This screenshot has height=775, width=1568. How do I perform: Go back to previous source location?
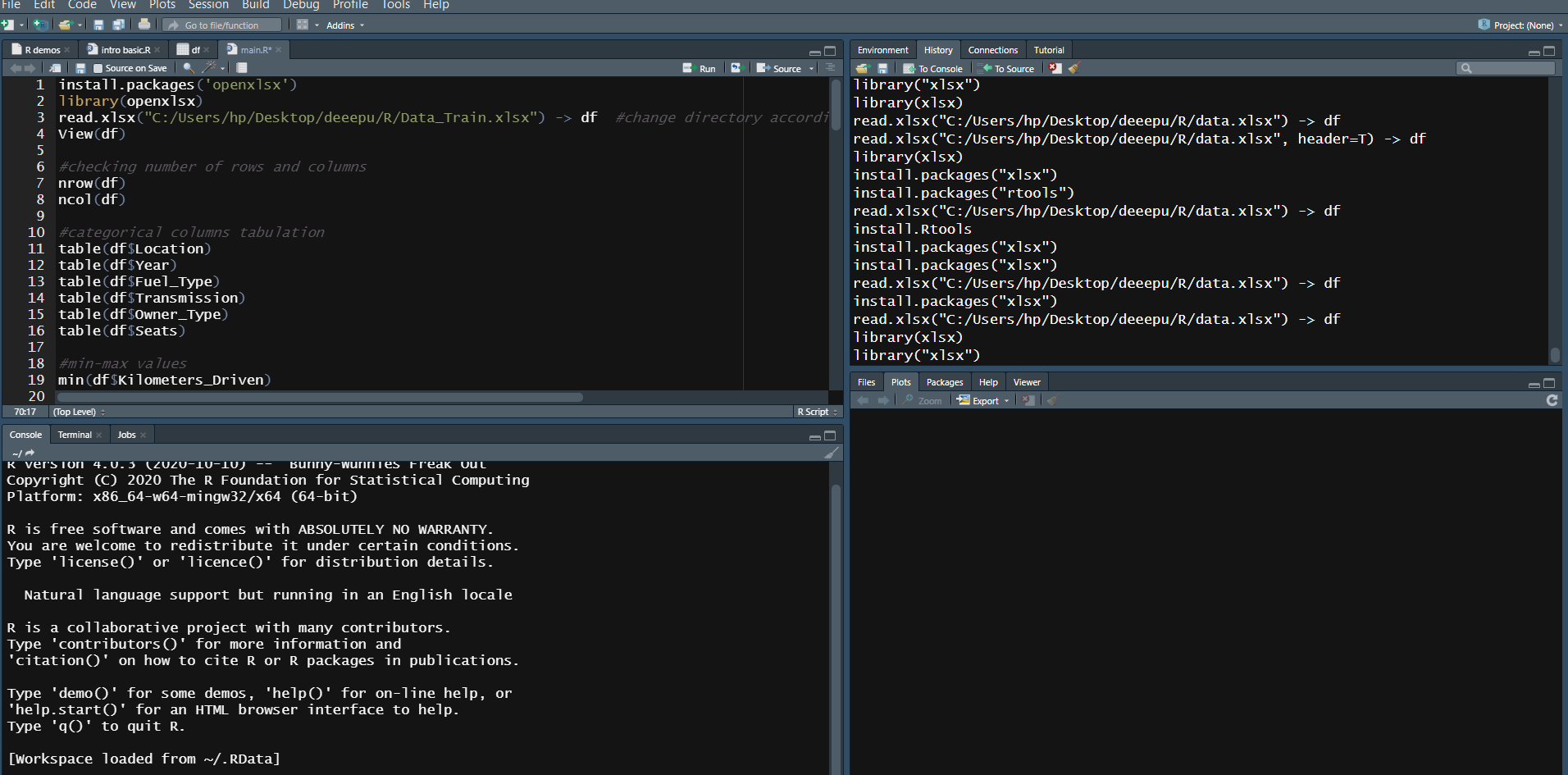[x=15, y=68]
